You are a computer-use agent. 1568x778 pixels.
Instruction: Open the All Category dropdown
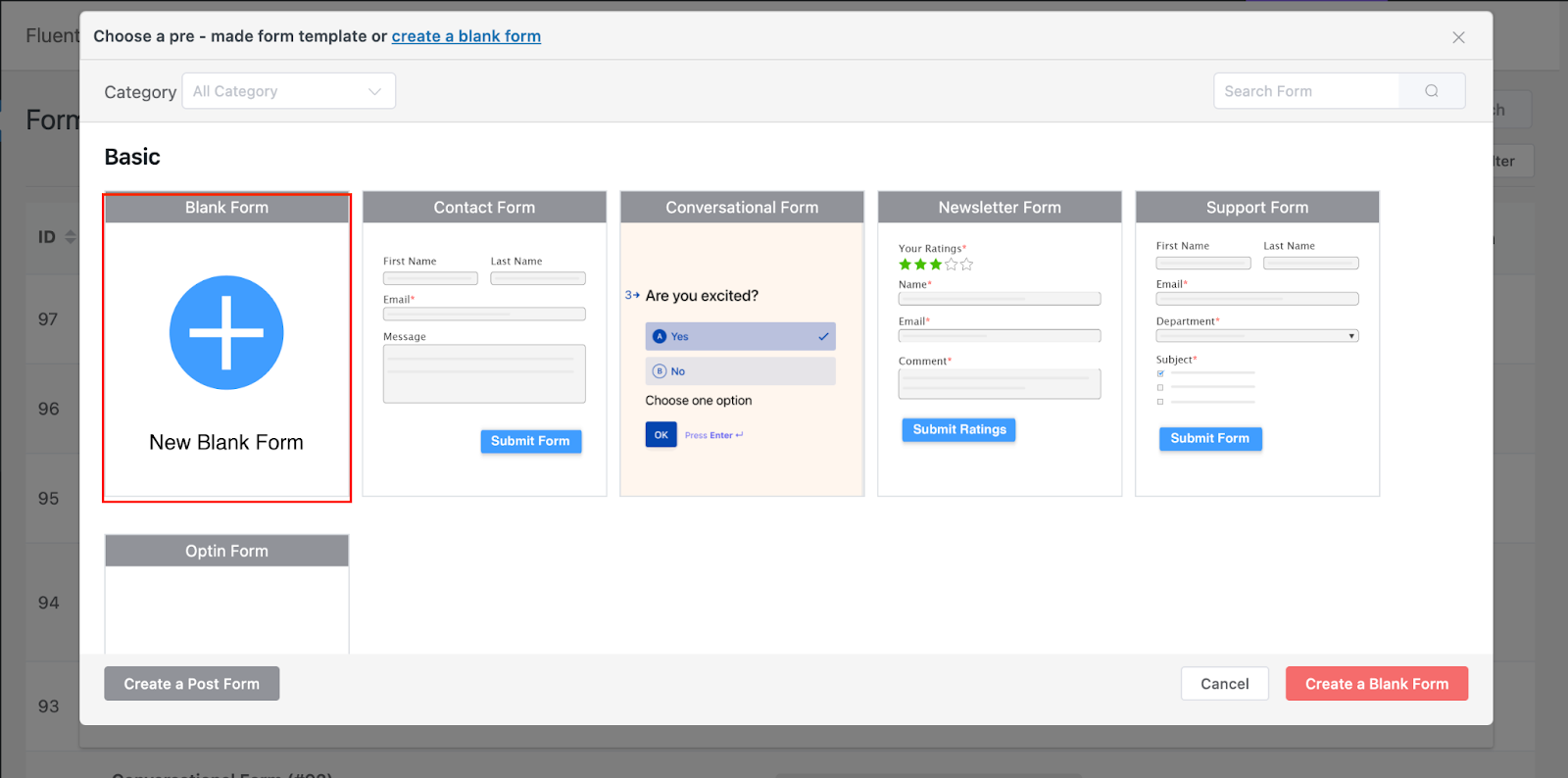point(289,91)
